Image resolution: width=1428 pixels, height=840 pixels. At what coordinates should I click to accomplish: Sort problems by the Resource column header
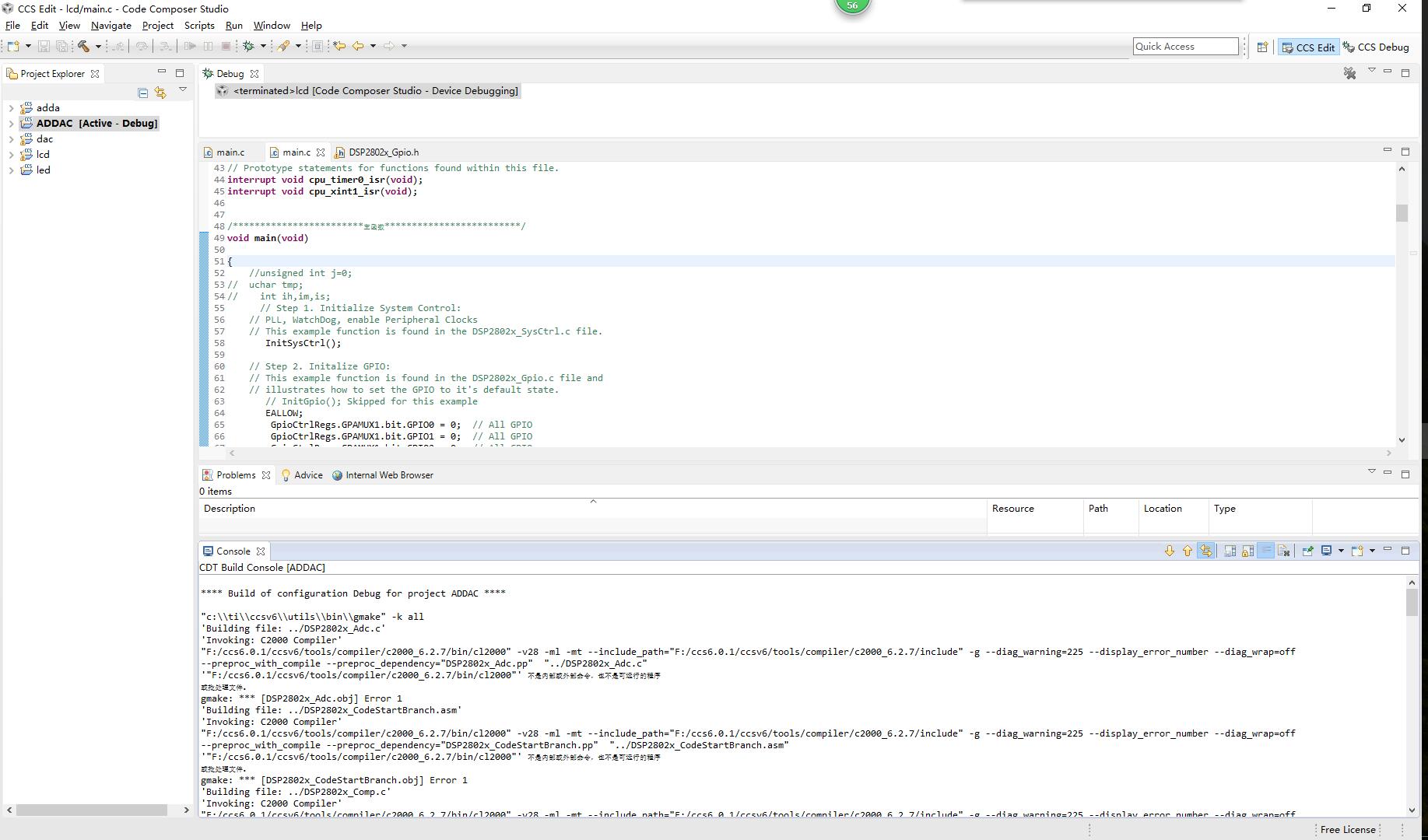point(1035,509)
